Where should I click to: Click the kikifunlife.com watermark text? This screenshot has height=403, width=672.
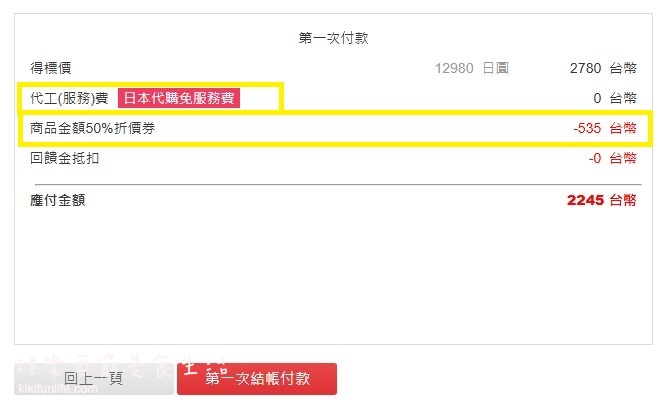pos(58,388)
